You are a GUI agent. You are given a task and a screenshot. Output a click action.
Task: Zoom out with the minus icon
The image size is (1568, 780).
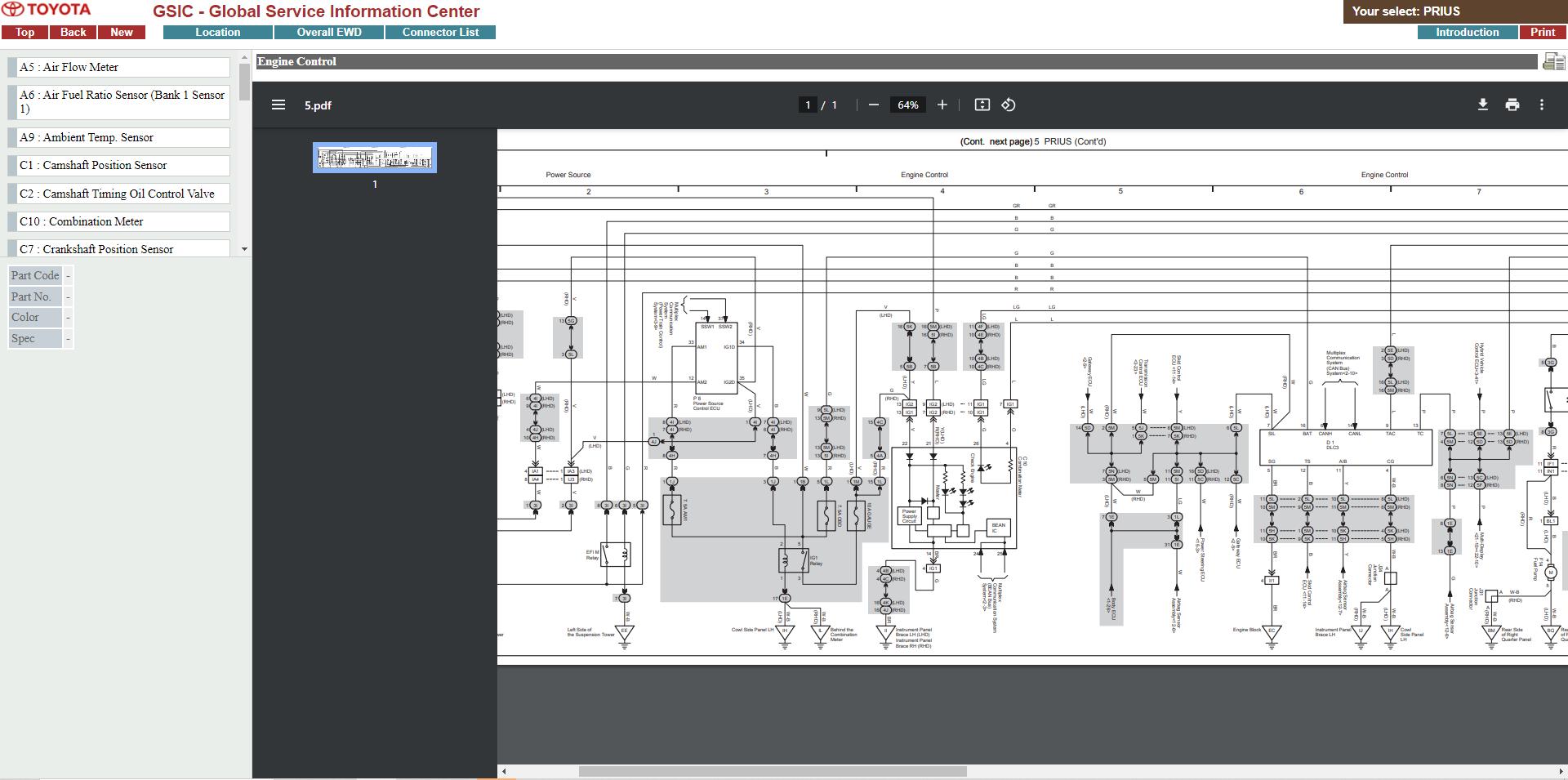click(x=874, y=105)
